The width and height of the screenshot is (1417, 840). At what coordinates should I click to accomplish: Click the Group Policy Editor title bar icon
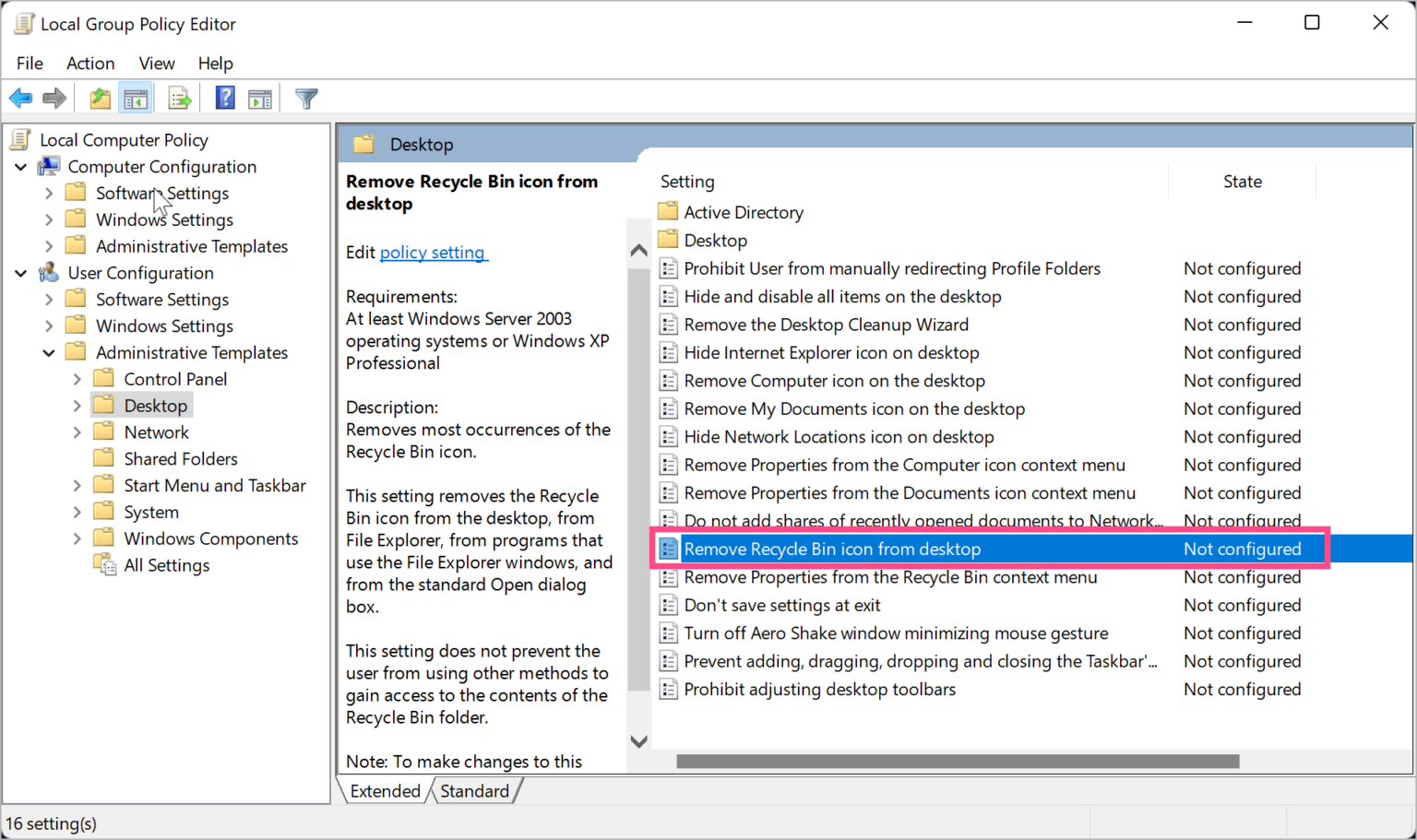click(x=24, y=24)
